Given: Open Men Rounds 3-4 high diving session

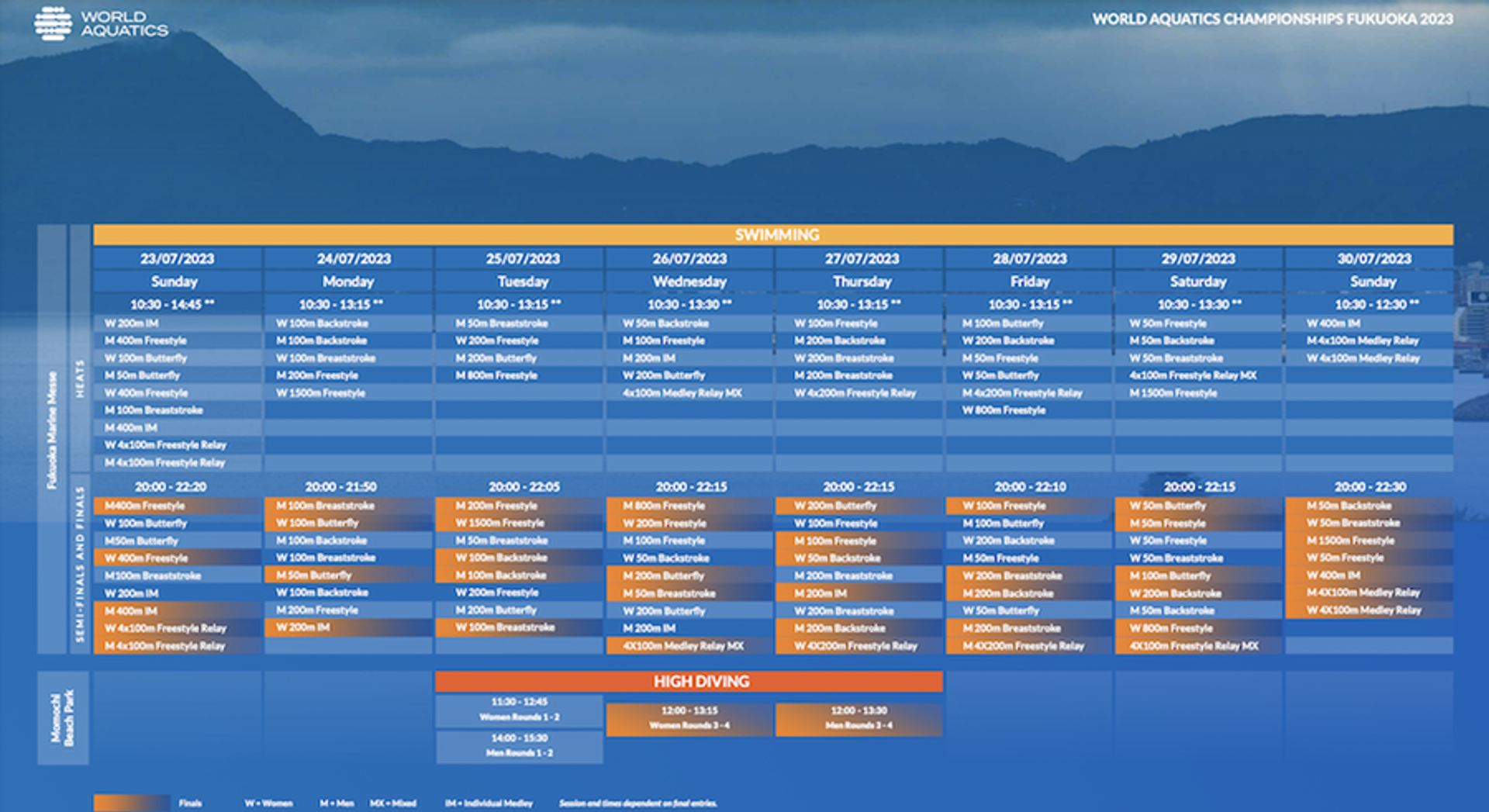Looking at the screenshot, I should 859,718.
